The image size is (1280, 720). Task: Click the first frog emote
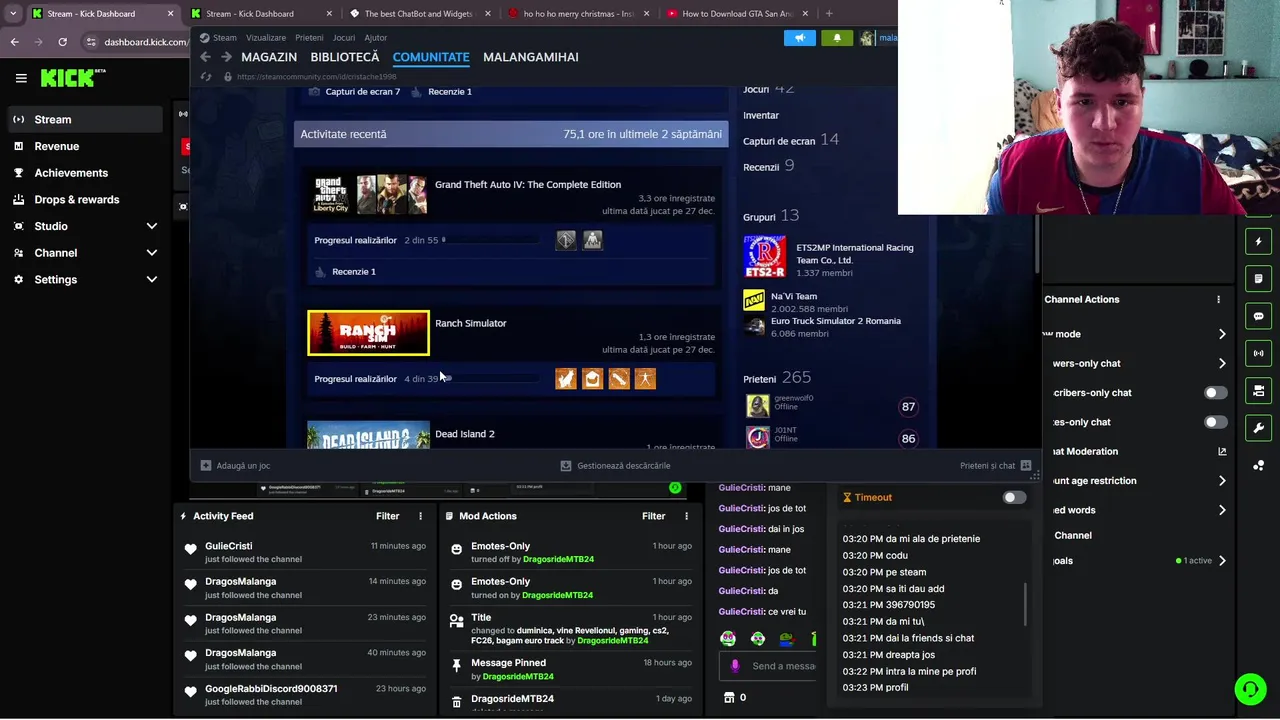(x=728, y=639)
